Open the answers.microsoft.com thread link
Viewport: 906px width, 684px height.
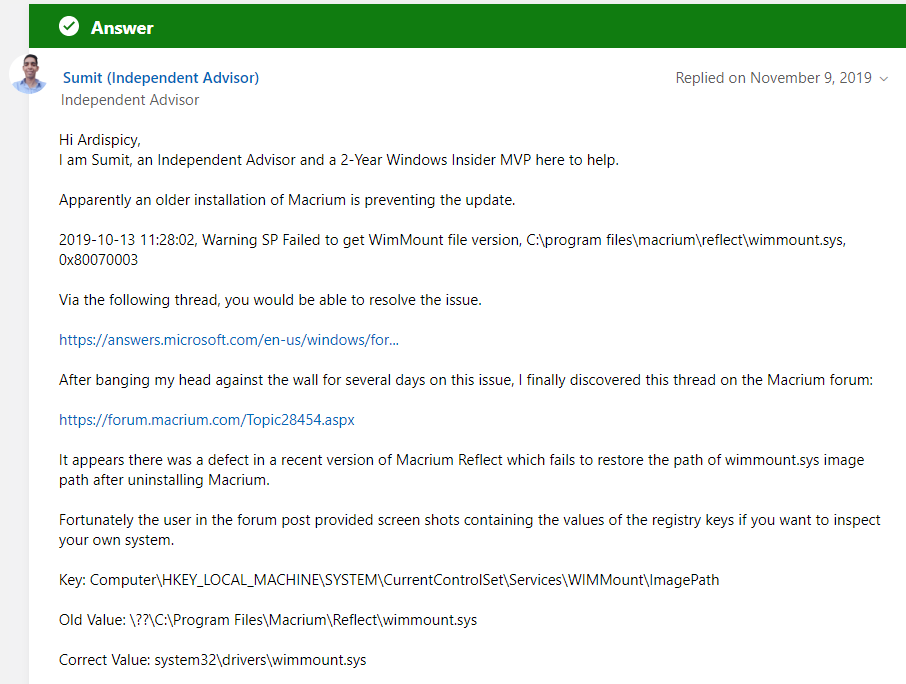pyautogui.click(x=229, y=340)
